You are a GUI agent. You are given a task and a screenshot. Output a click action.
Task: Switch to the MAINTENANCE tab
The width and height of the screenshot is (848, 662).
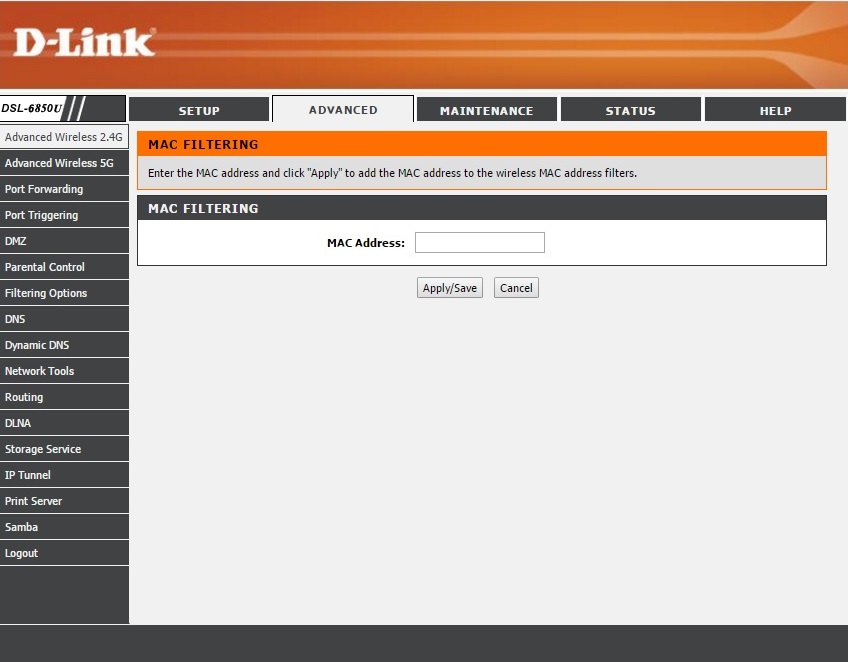point(486,110)
